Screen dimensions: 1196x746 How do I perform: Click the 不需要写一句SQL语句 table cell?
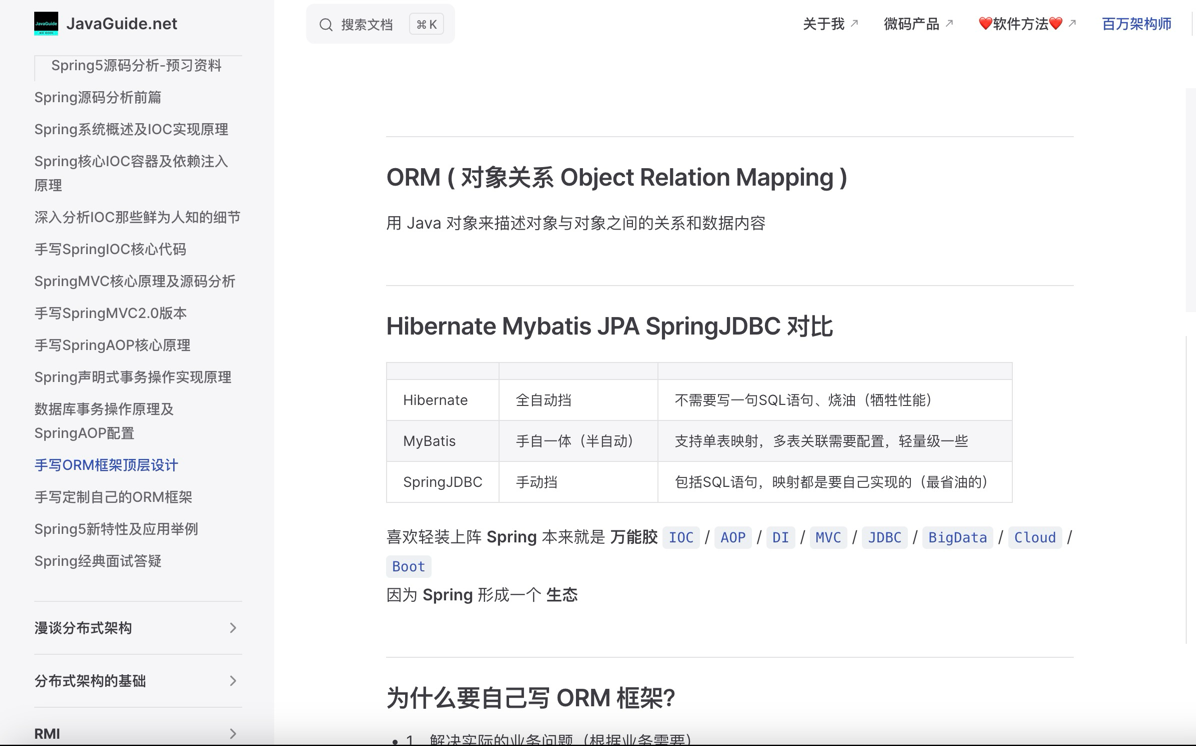tap(835, 400)
